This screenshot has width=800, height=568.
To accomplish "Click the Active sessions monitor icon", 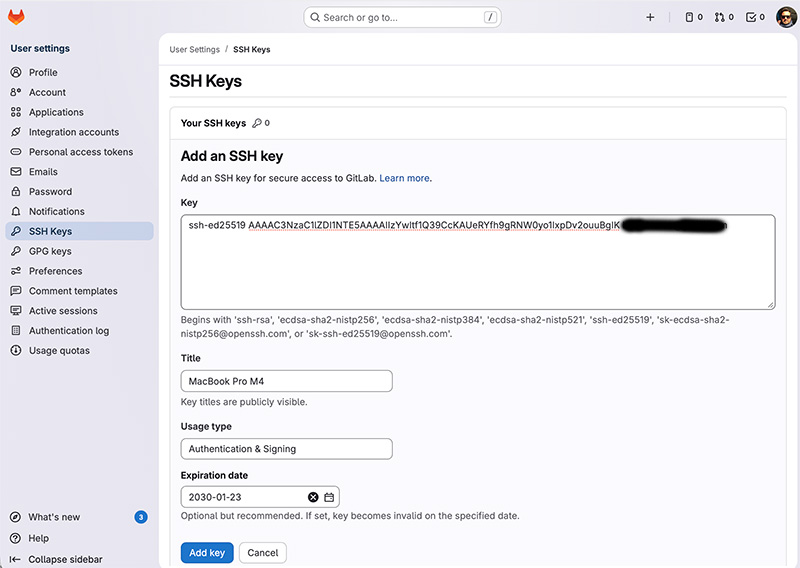I will pyautogui.click(x=16, y=311).
